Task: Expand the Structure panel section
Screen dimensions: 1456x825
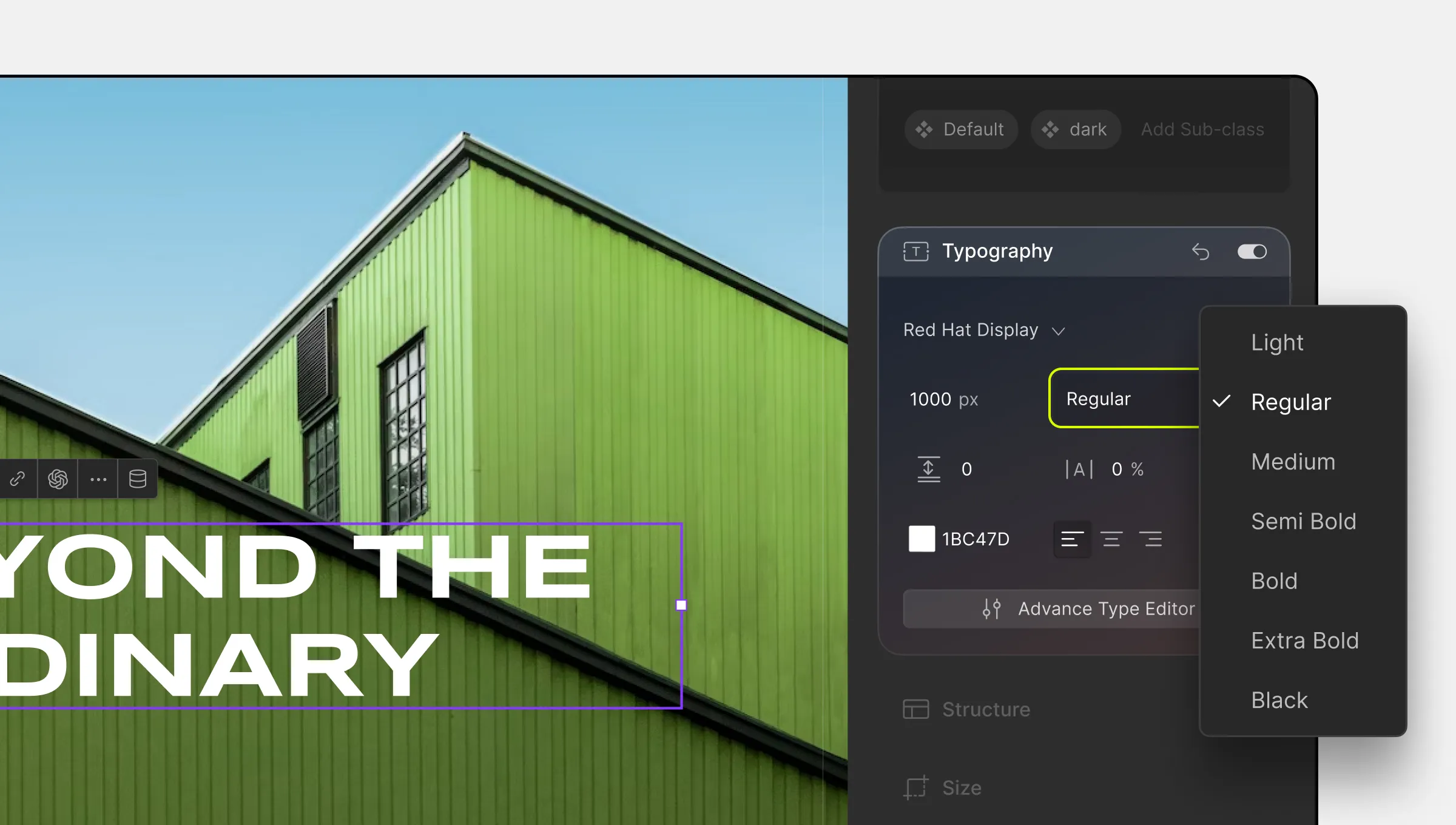Action: (x=986, y=709)
